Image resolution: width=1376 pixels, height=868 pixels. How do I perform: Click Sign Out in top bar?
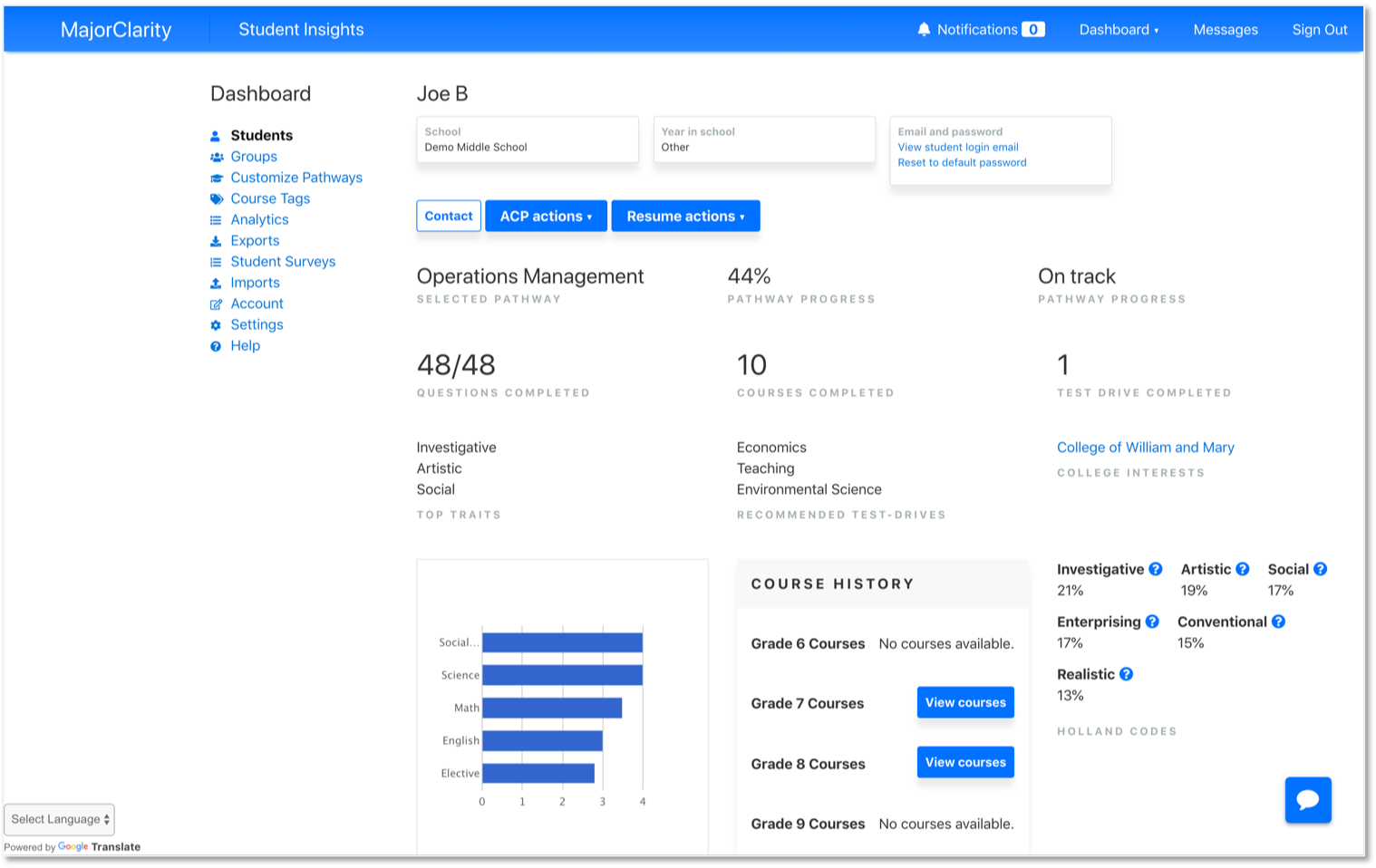point(1320,29)
